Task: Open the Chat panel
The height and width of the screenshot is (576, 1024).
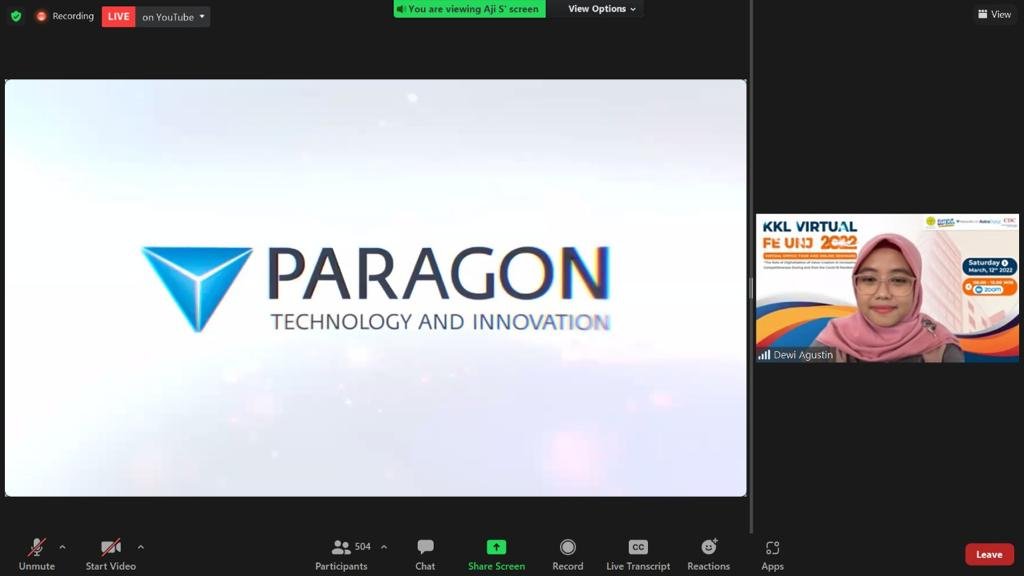Action: tap(425, 554)
